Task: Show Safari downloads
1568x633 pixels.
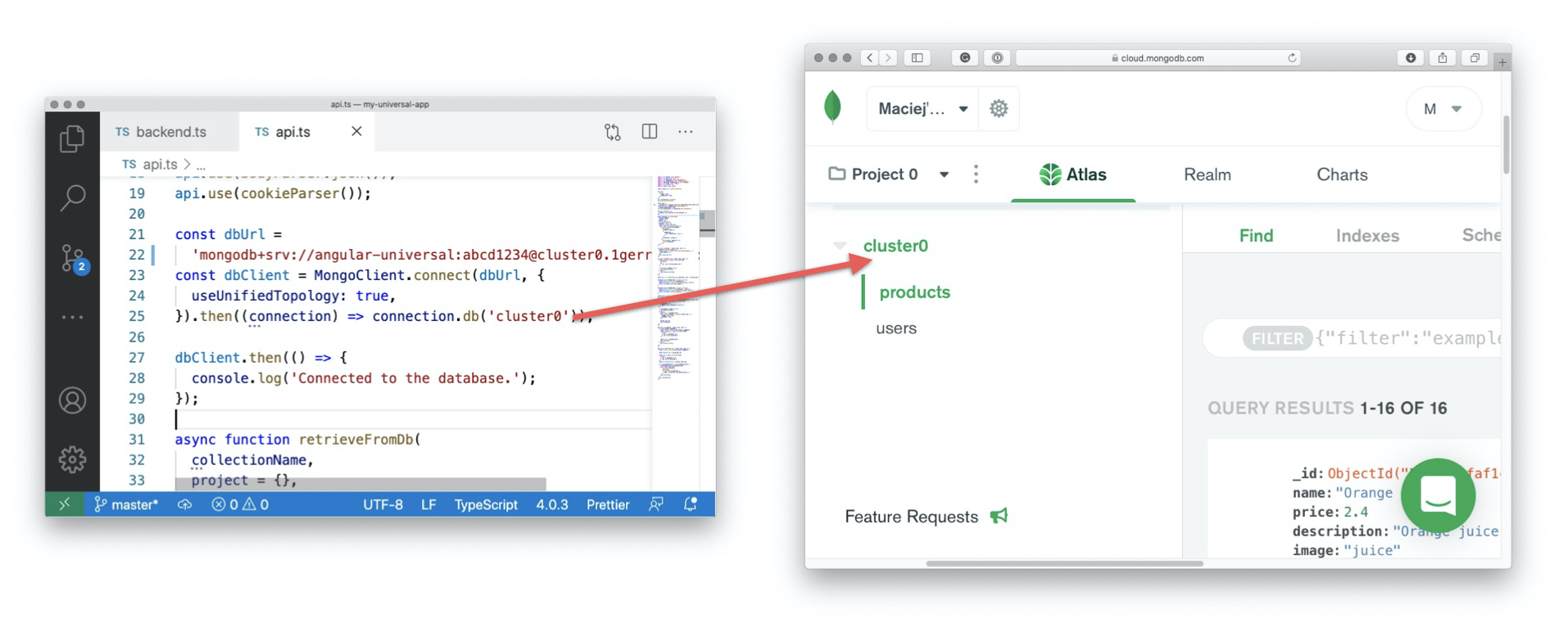Action: tap(1411, 58)
